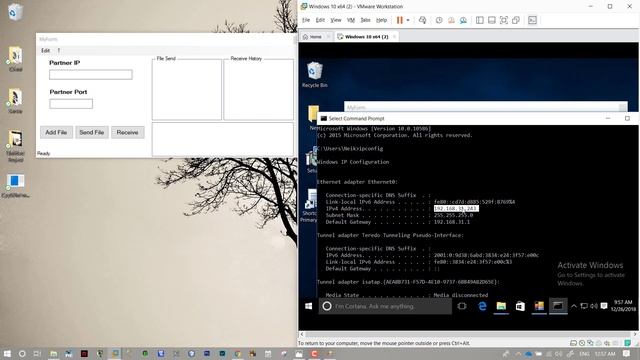Open the Help menu in VMware Workstation

(x=381, y=20)
